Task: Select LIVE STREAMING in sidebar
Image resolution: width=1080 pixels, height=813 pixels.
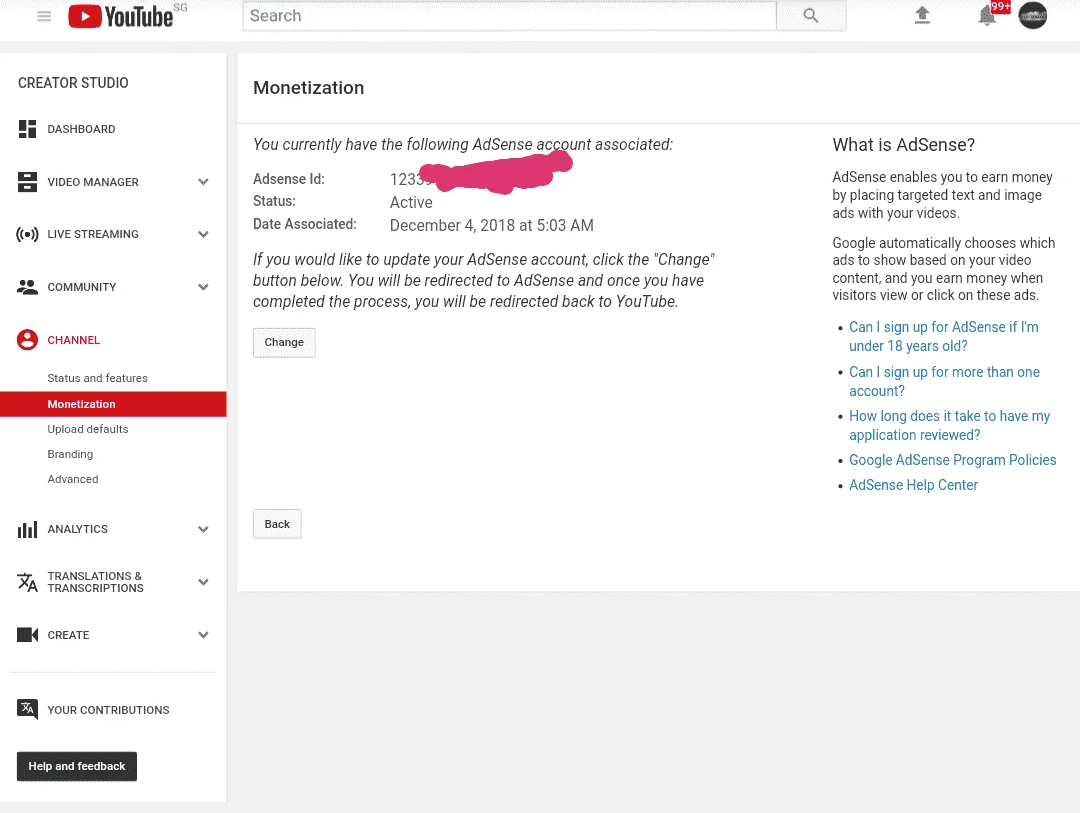Action: click(x=93, y=234)
